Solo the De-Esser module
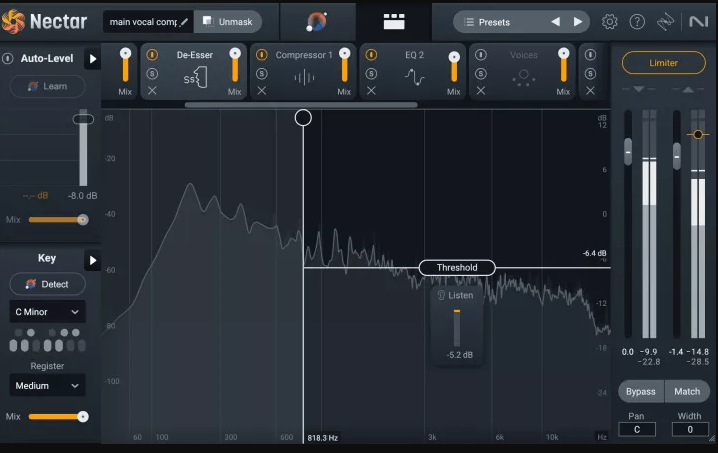This screenshot has height=453, width=718. point(152,73)
